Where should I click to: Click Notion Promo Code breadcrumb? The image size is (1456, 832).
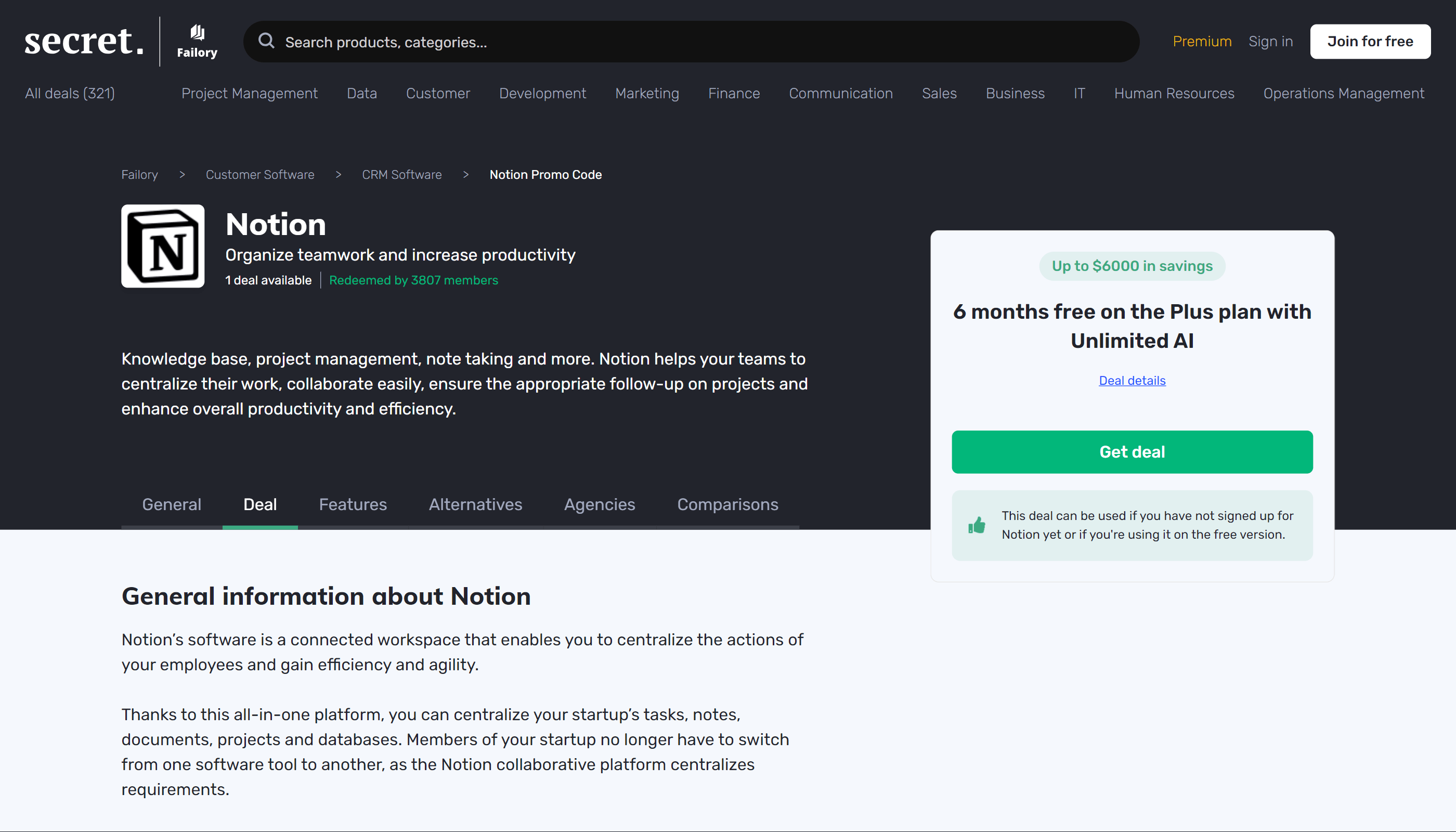click(x=545, y=174)
